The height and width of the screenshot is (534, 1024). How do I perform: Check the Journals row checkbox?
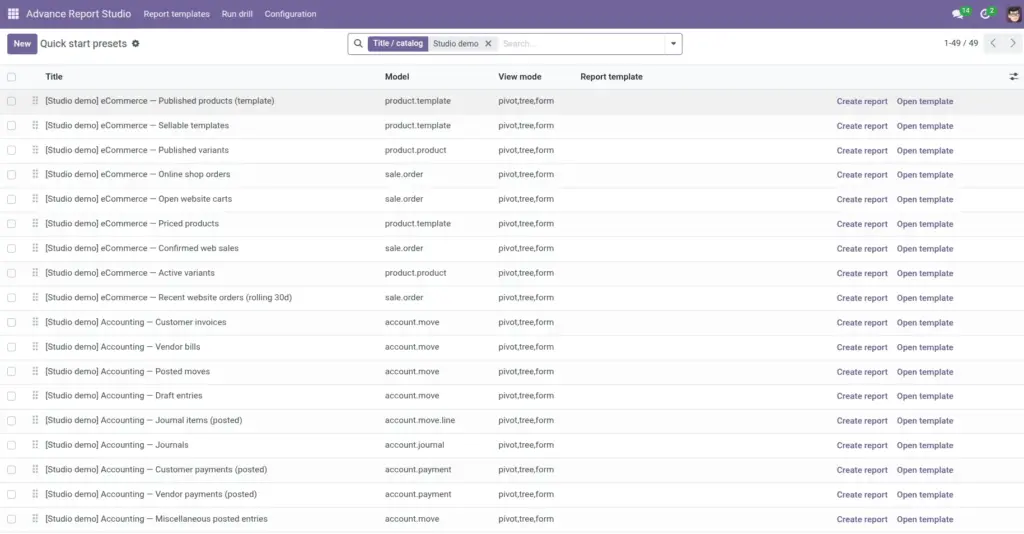(x=12, y=445)
